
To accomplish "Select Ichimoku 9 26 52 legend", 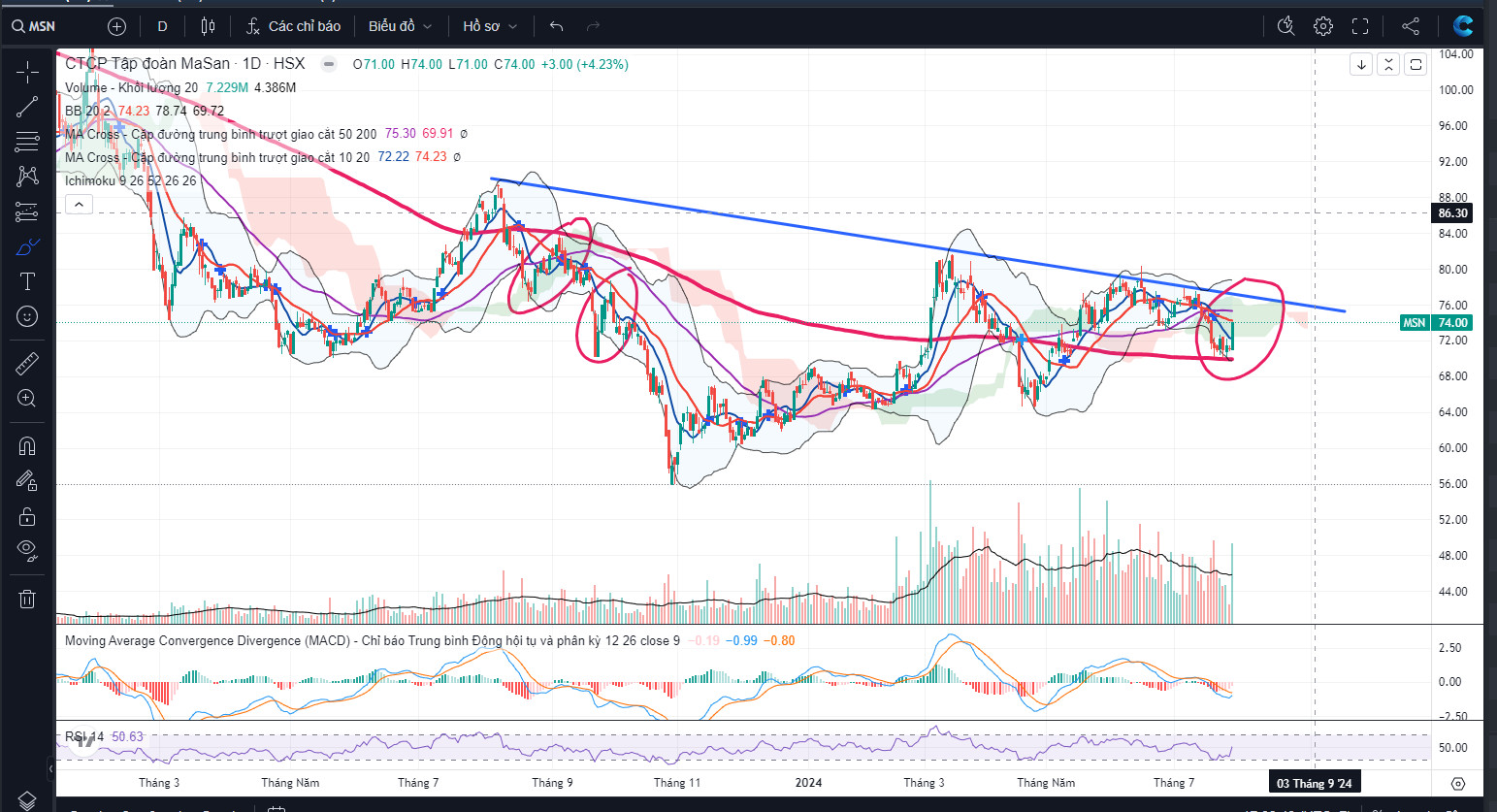I will point(130,180).
